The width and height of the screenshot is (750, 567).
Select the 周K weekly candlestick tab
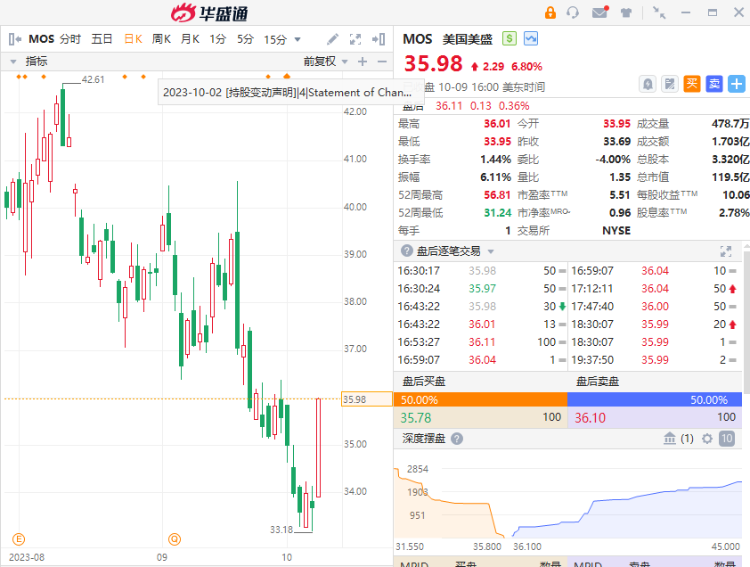pyautogui.click(x=161, y=39)
